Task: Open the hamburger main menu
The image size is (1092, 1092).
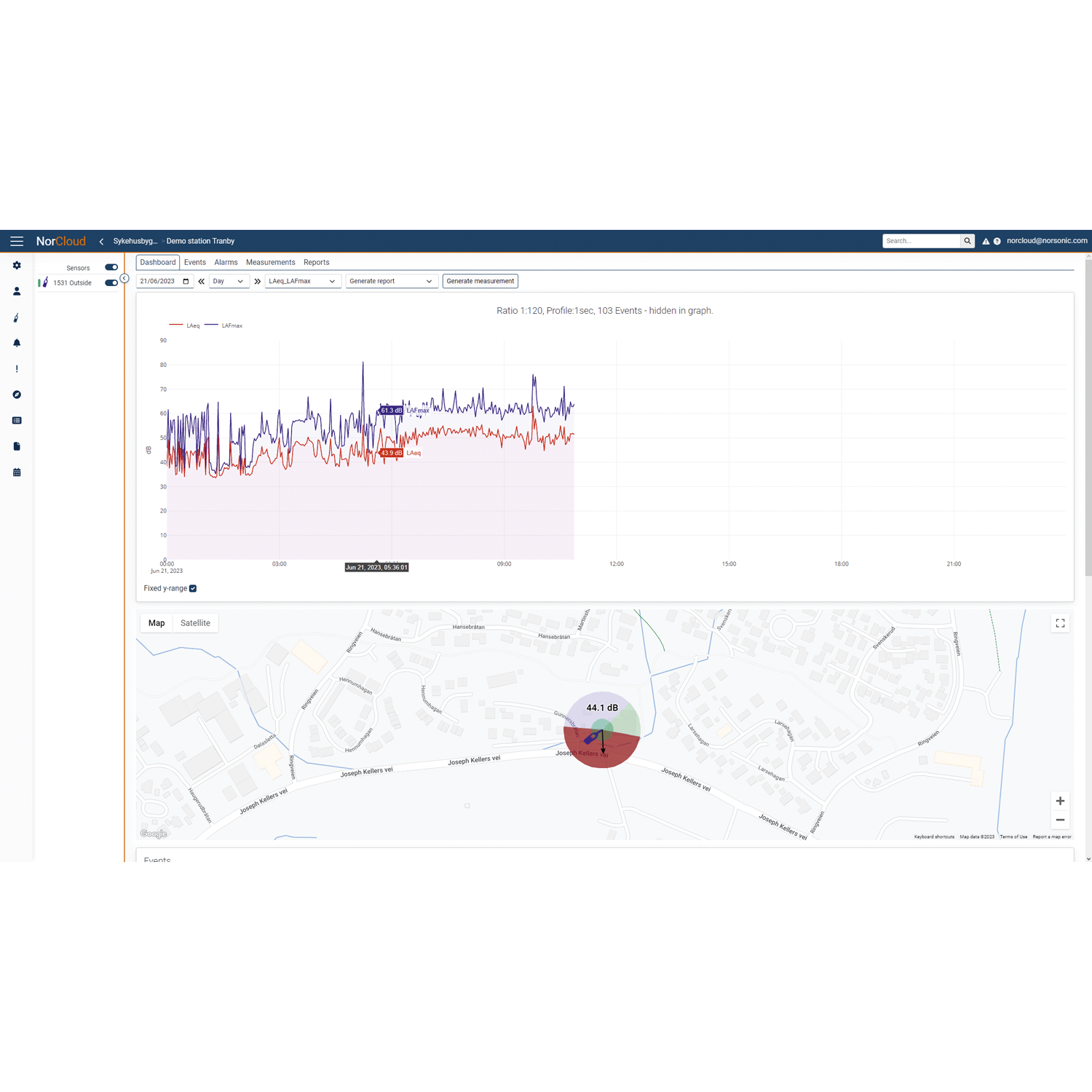Action: pos(17,241)
